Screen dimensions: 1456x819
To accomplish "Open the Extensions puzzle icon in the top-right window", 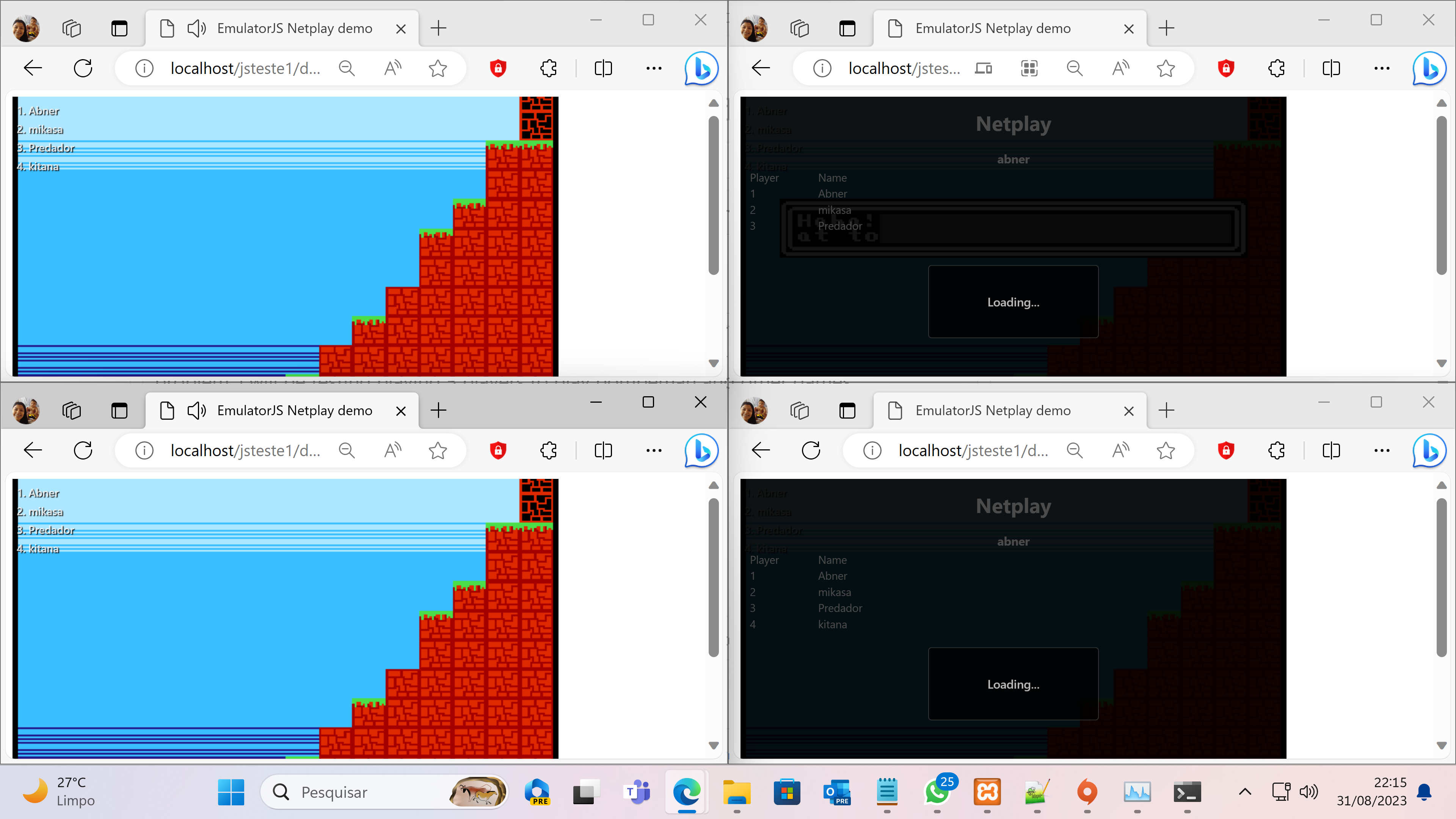I will tap(1276, 68).
